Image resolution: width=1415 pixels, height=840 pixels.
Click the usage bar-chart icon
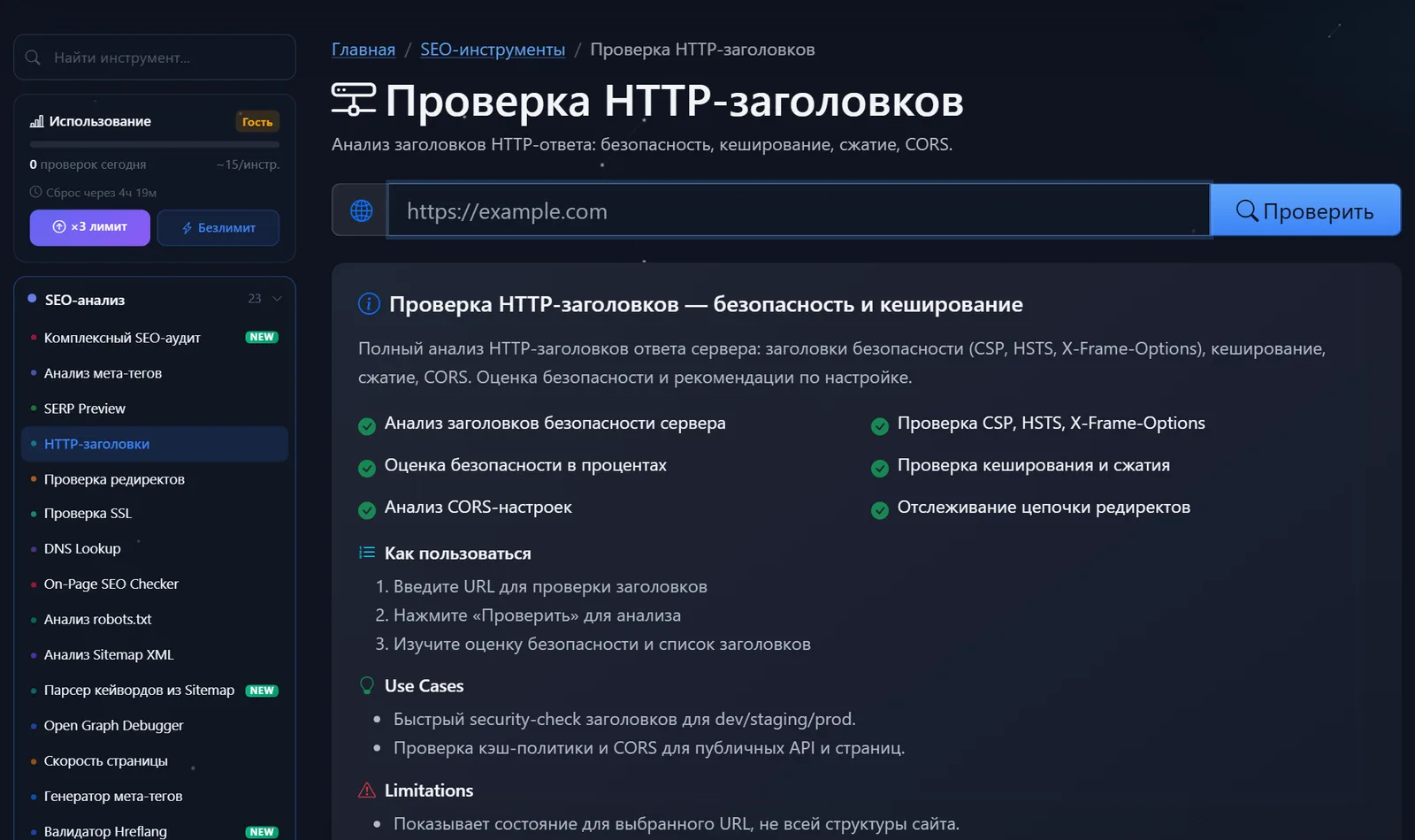36,121
